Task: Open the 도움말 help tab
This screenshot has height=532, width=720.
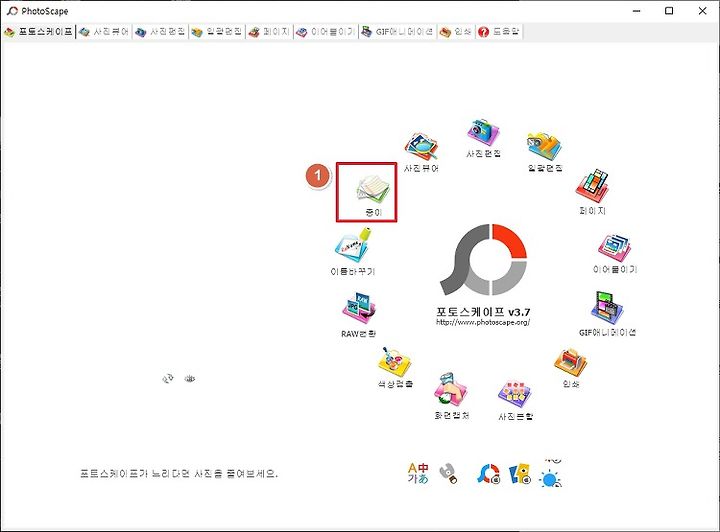Action: 499,32
